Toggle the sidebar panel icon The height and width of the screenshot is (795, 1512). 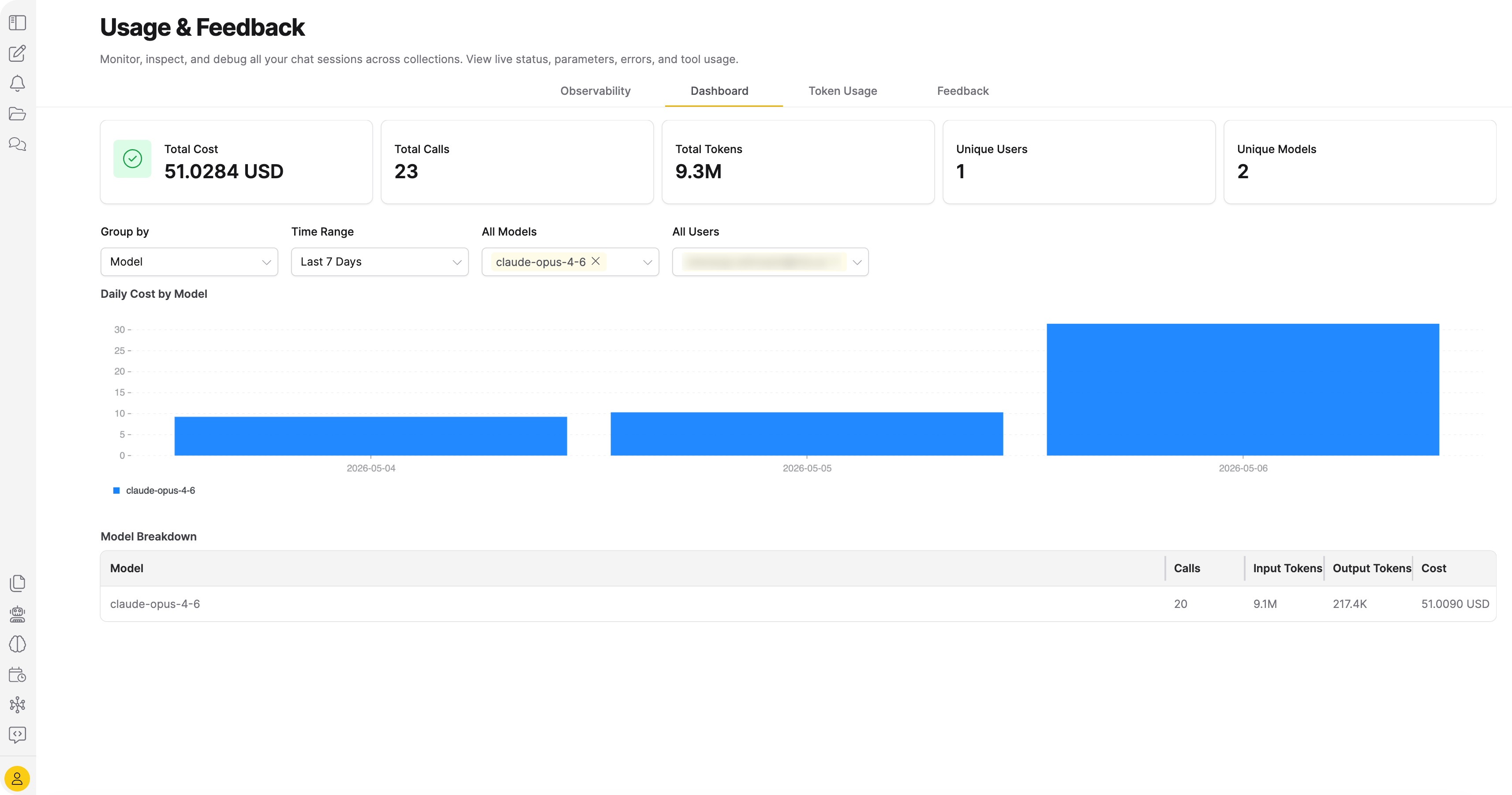coord(18,23)
